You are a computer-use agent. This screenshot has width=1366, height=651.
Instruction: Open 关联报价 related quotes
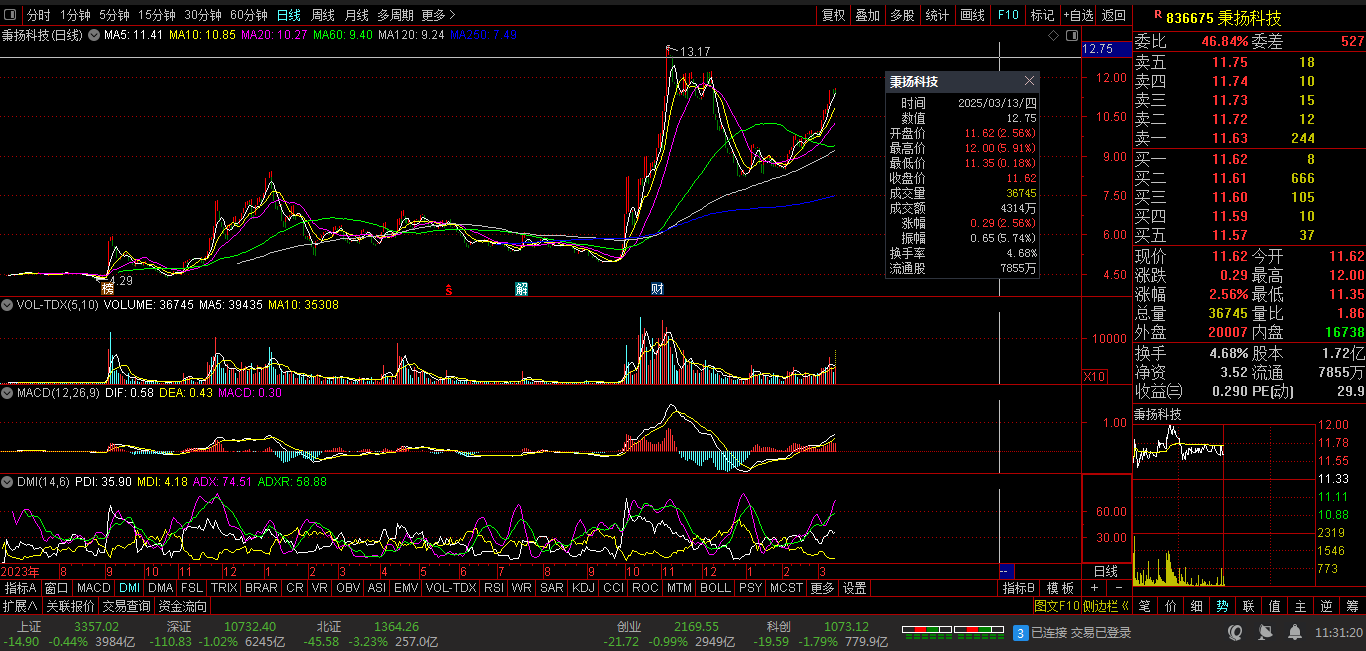(x=70, y=606)
